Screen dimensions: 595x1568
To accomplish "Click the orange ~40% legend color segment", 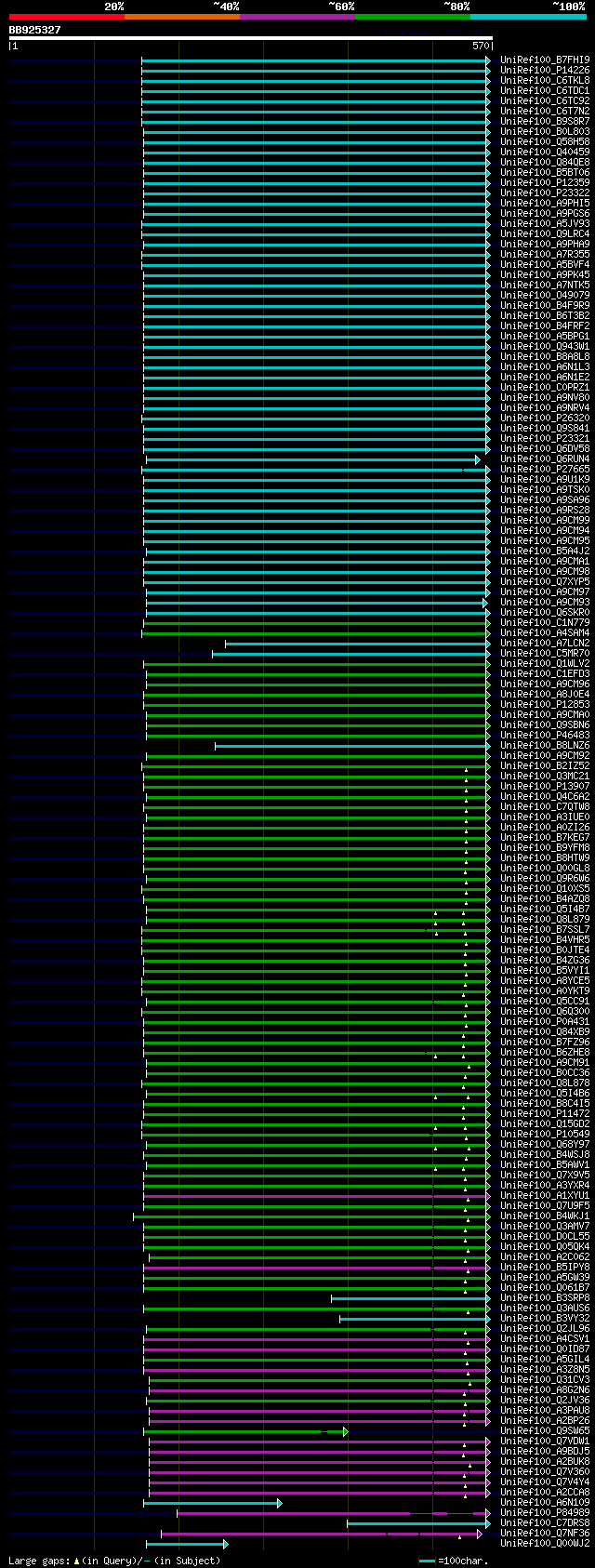I will pos(182,17).
